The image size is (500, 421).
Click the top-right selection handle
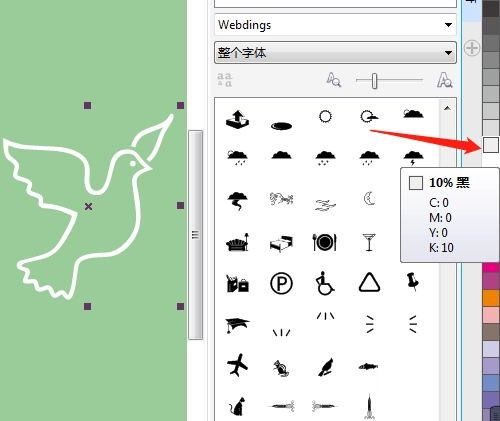[180, 106]
